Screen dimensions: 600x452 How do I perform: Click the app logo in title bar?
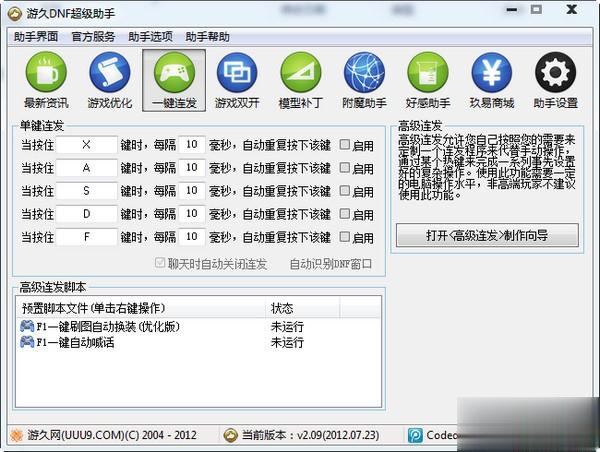coord(15,14)
